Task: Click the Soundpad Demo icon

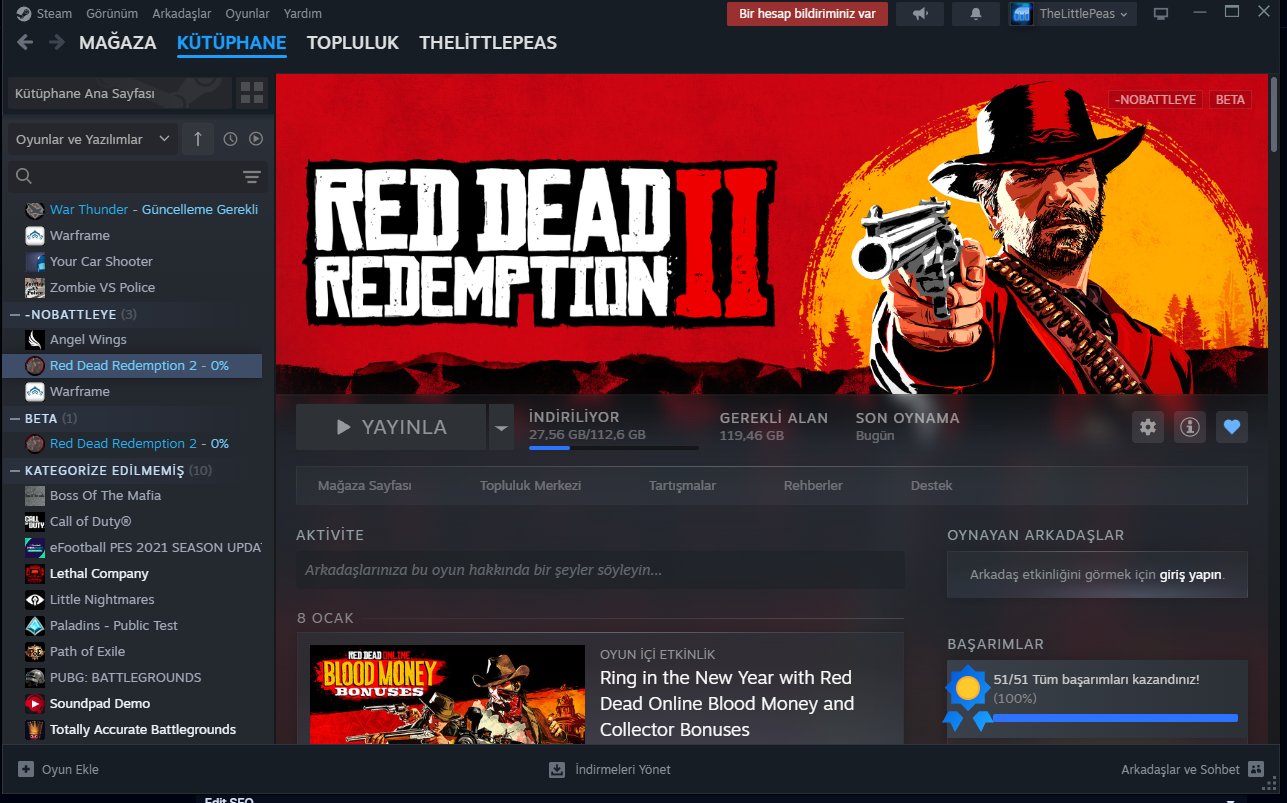Action: (35, 703)
